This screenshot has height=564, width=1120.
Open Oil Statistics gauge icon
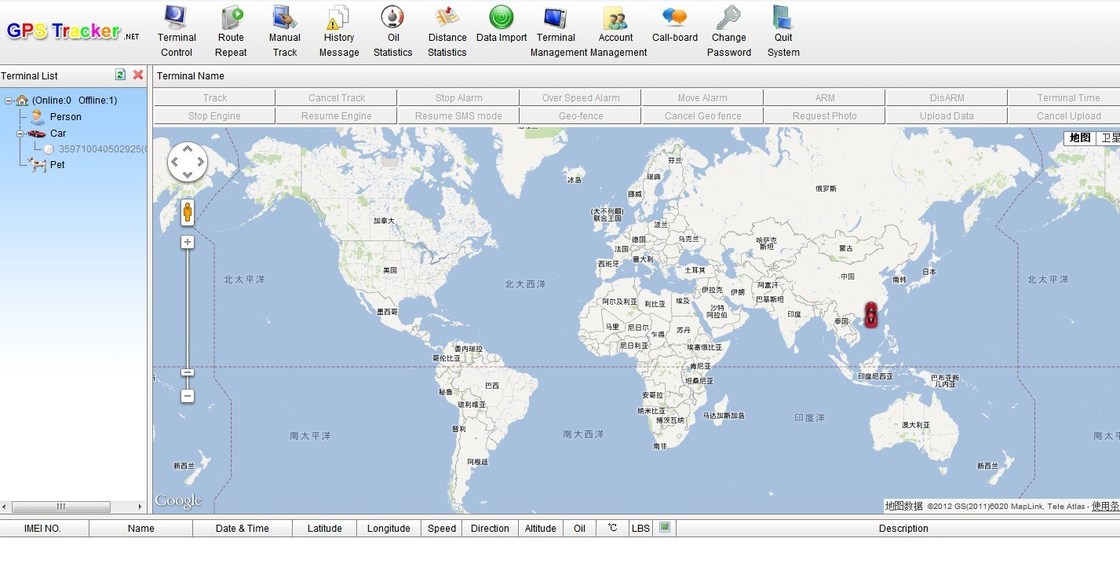click(393, 18)
